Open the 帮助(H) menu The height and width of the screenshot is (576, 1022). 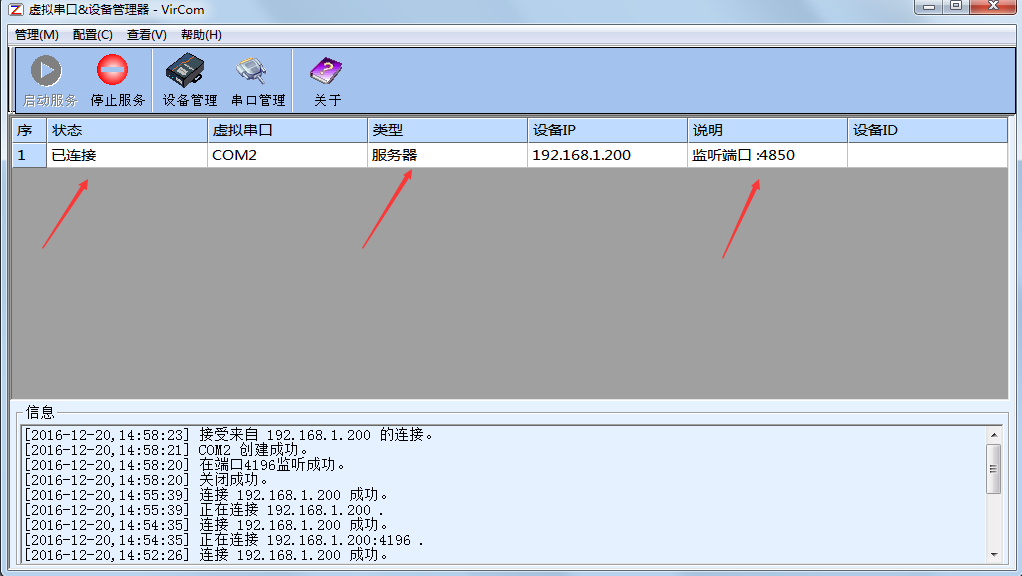[201, 35]
